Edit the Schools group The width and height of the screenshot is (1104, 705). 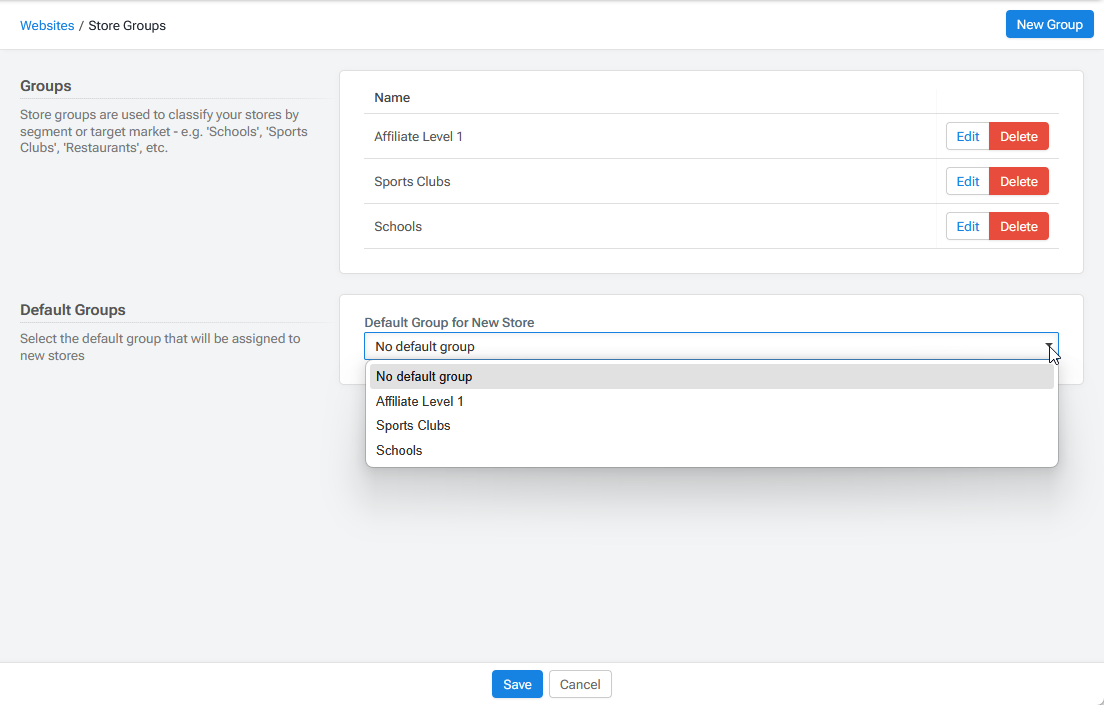pos(967,227)
